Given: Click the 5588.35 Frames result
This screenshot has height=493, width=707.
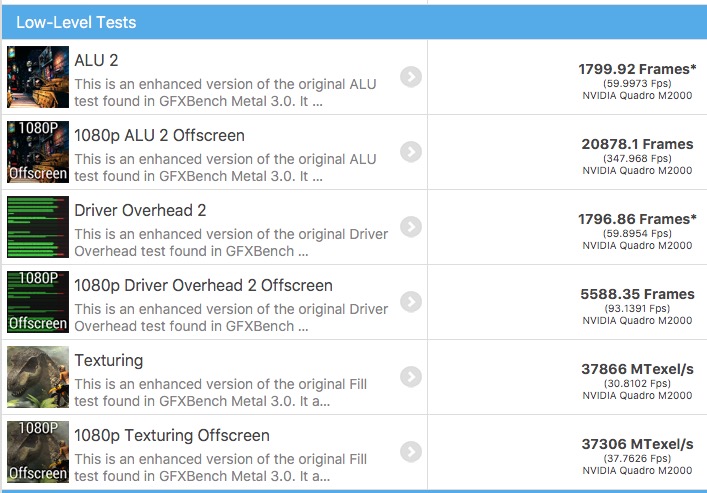Looking at the screenshot, I should (637, 294).
